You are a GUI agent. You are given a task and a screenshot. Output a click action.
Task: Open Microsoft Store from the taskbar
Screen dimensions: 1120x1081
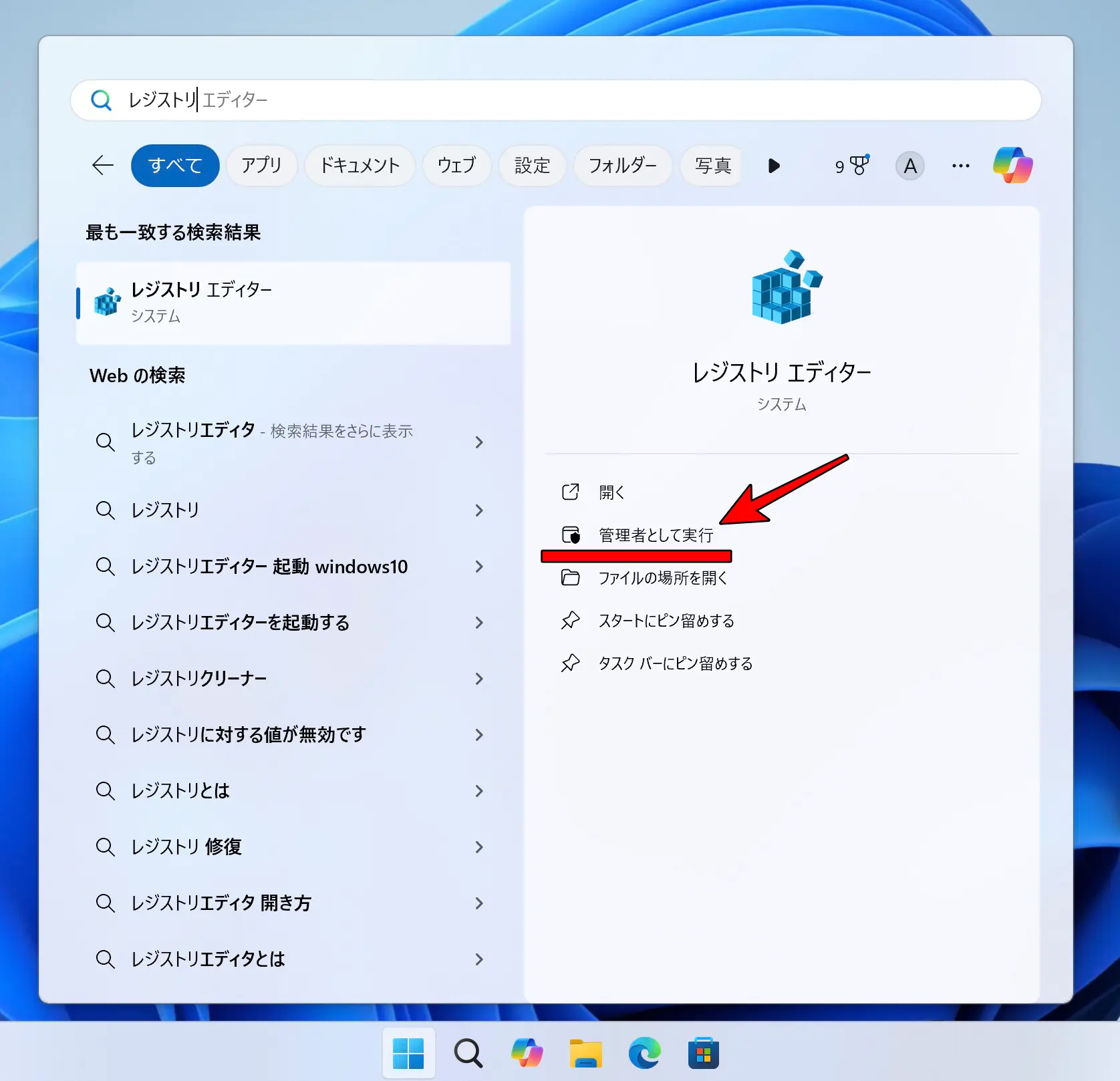(703, 1052)
